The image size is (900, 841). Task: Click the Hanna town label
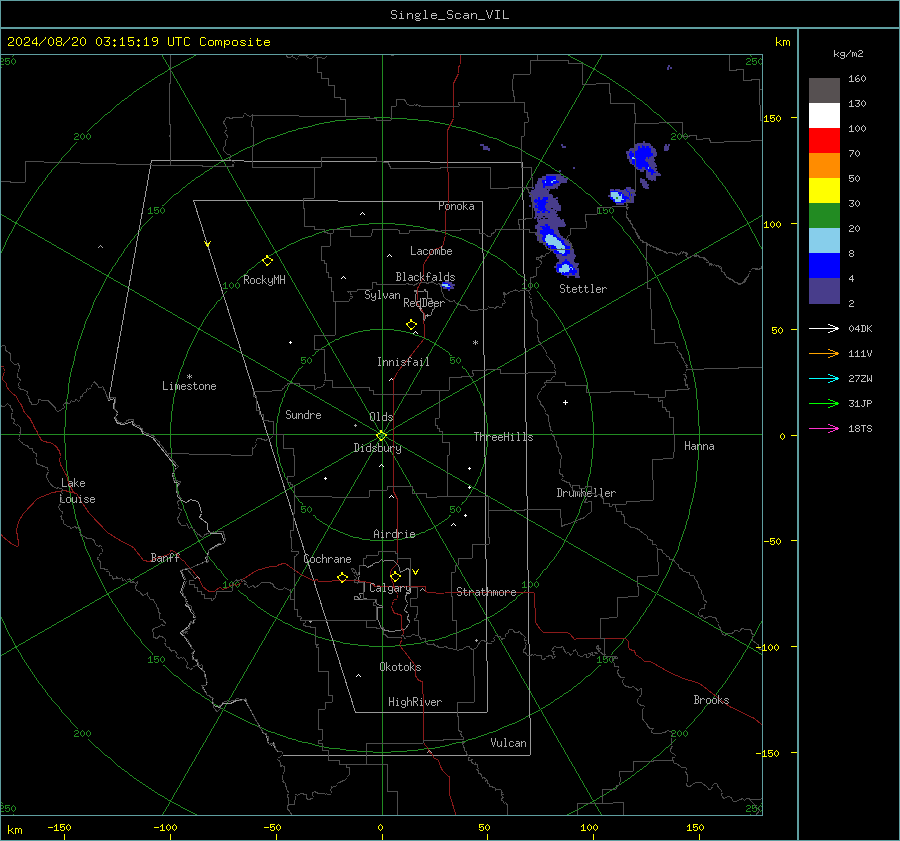tap(699, 446)
